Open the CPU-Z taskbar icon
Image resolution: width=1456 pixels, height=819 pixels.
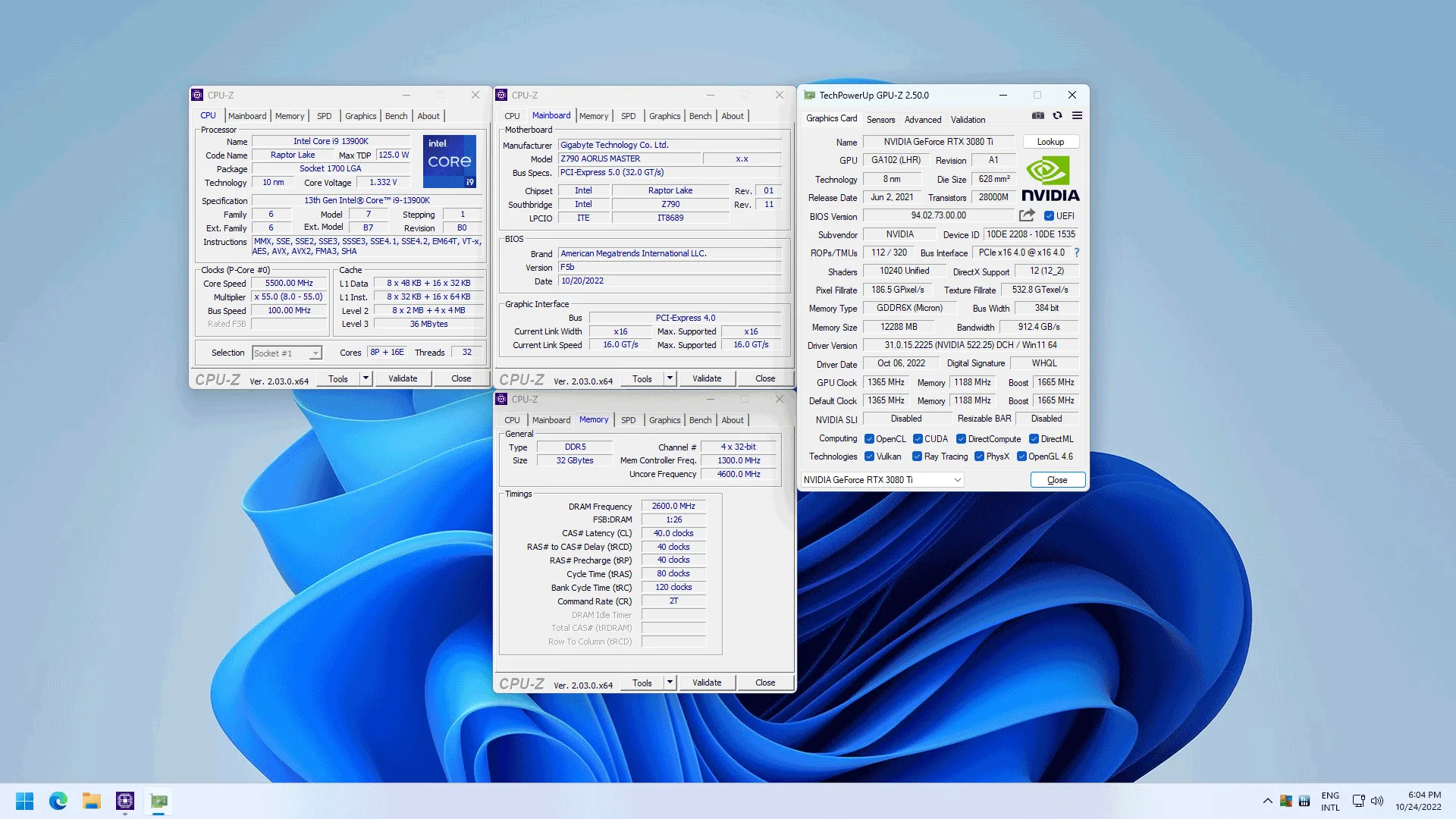pyautogui.click(x=125, y=801)
